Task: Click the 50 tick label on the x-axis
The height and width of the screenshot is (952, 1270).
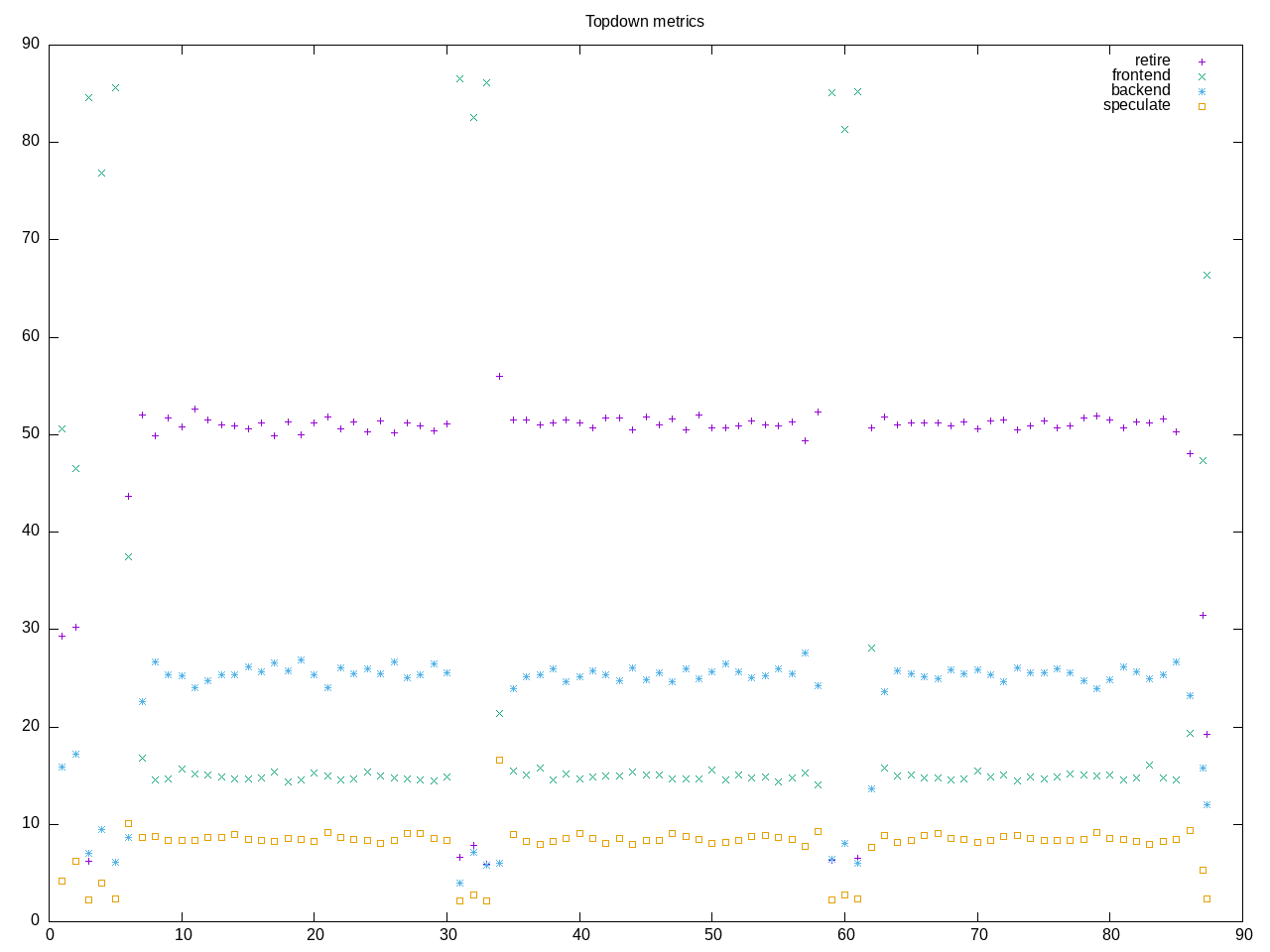Action: pos(712,934)
